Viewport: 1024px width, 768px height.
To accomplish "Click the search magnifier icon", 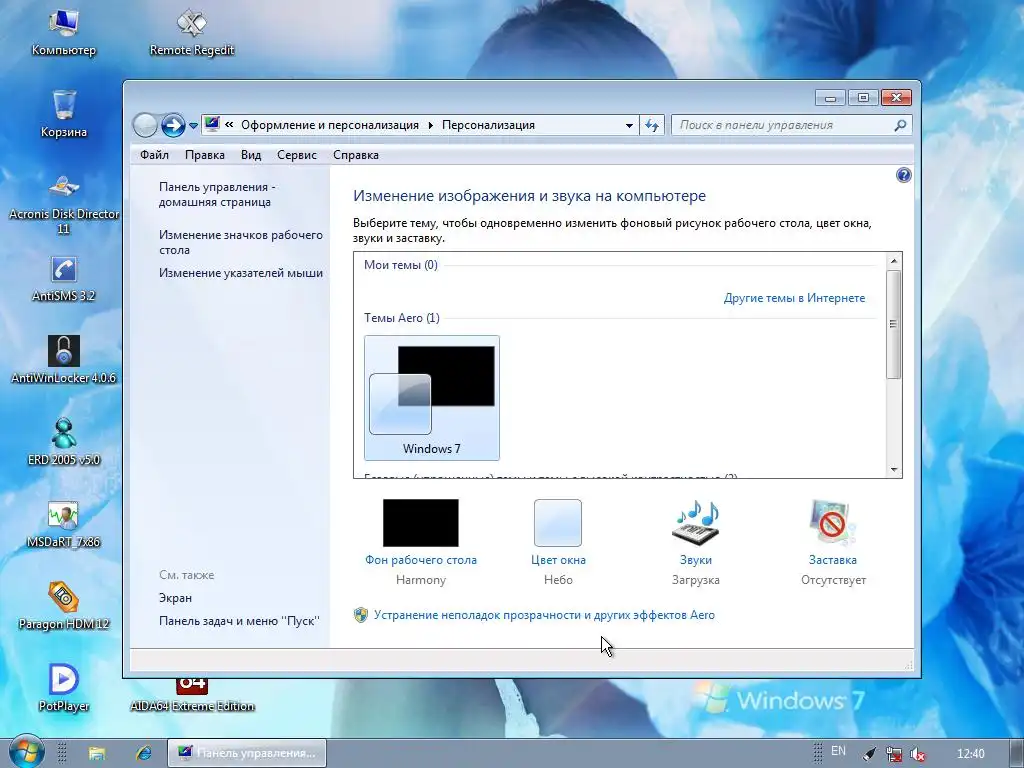I will point(901,125).
